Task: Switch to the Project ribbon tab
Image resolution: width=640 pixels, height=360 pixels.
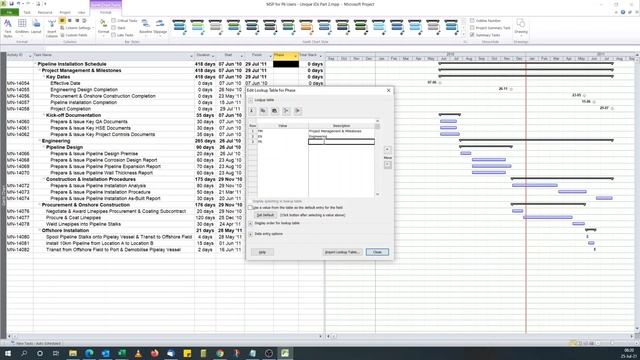Action: [65, 12]
